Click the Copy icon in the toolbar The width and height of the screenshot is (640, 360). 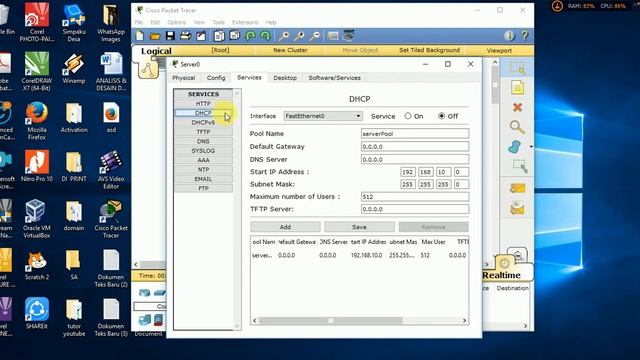(219, 36)
